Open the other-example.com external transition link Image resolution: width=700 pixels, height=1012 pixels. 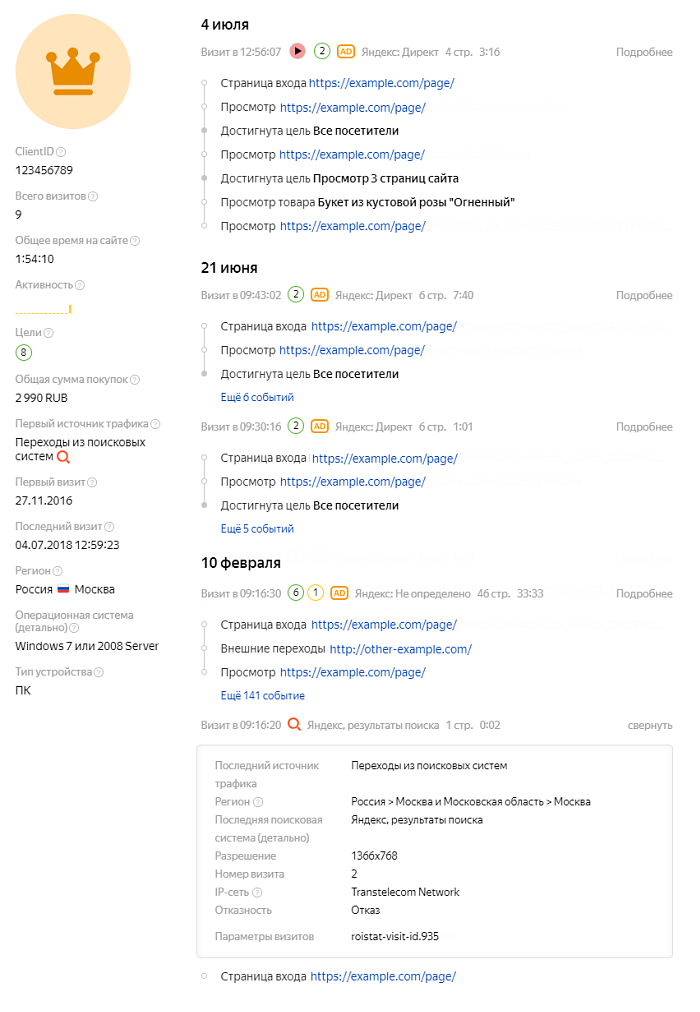click(x=401, y=649)
